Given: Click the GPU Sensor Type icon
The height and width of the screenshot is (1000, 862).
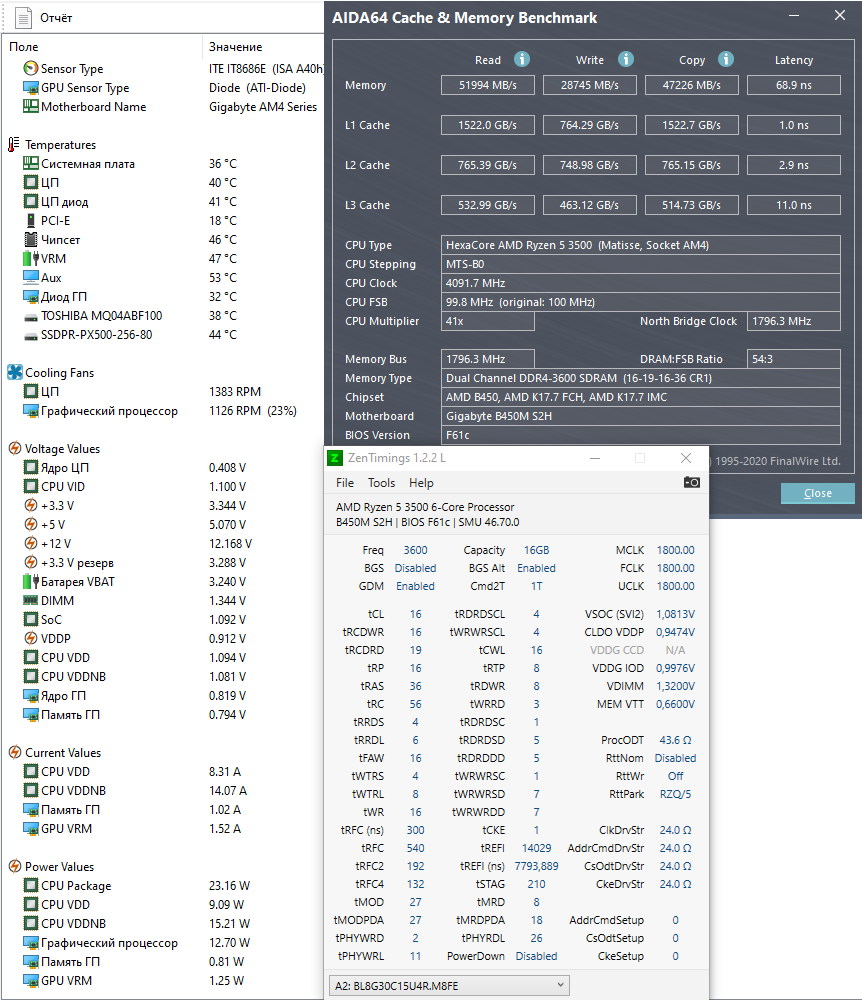Looking at the screenshot, I should pyautogui.click(x=30, y=87).
